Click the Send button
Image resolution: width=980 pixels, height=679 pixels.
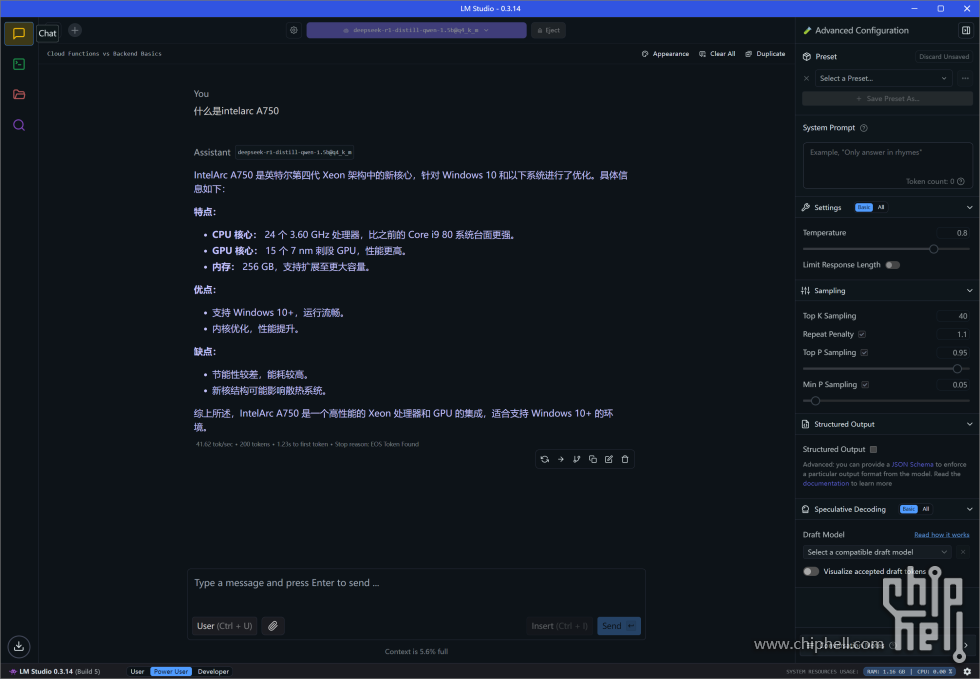click(x=619, y=626)
